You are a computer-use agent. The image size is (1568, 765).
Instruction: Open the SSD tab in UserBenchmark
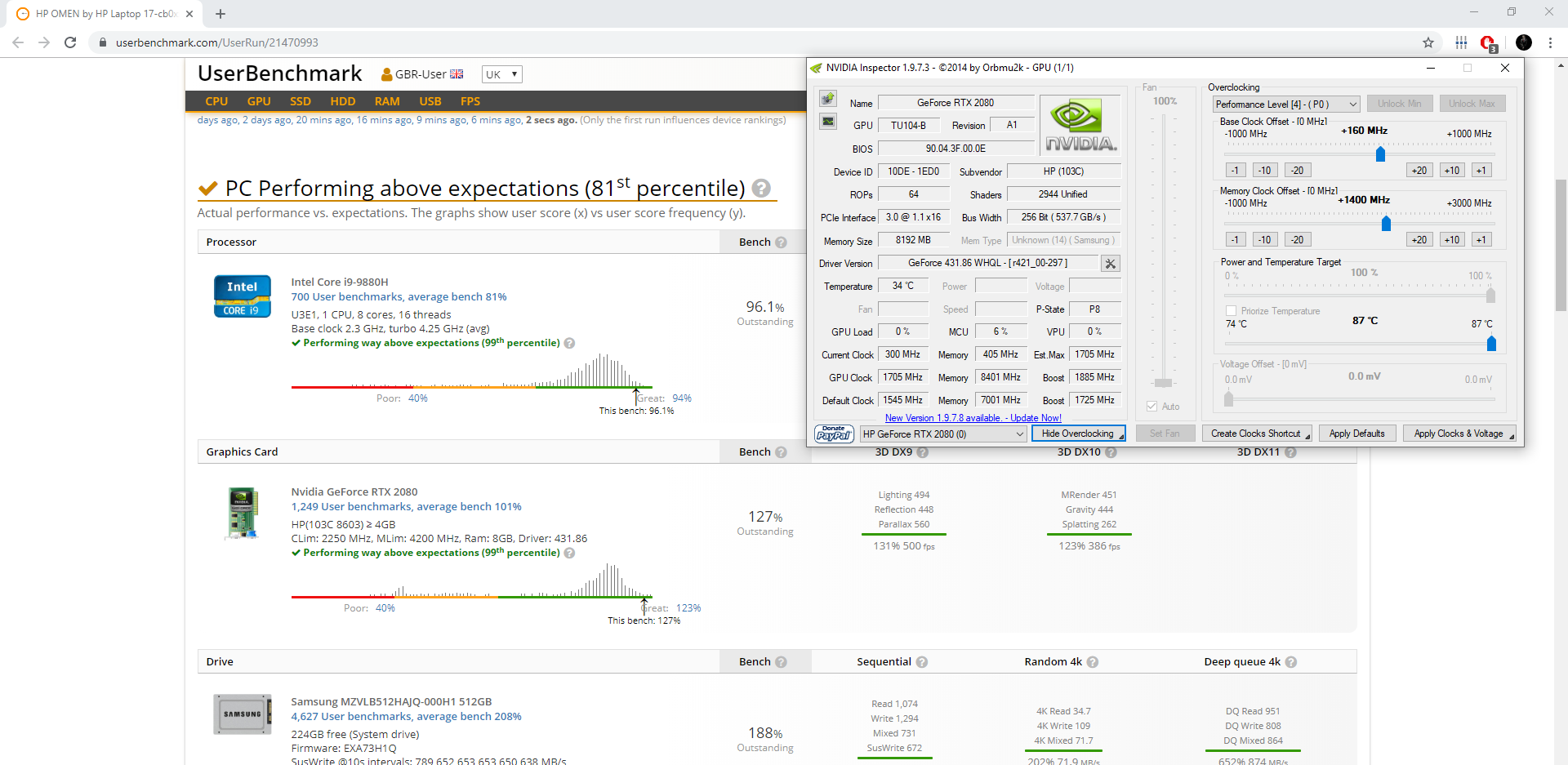coord(301,101)
